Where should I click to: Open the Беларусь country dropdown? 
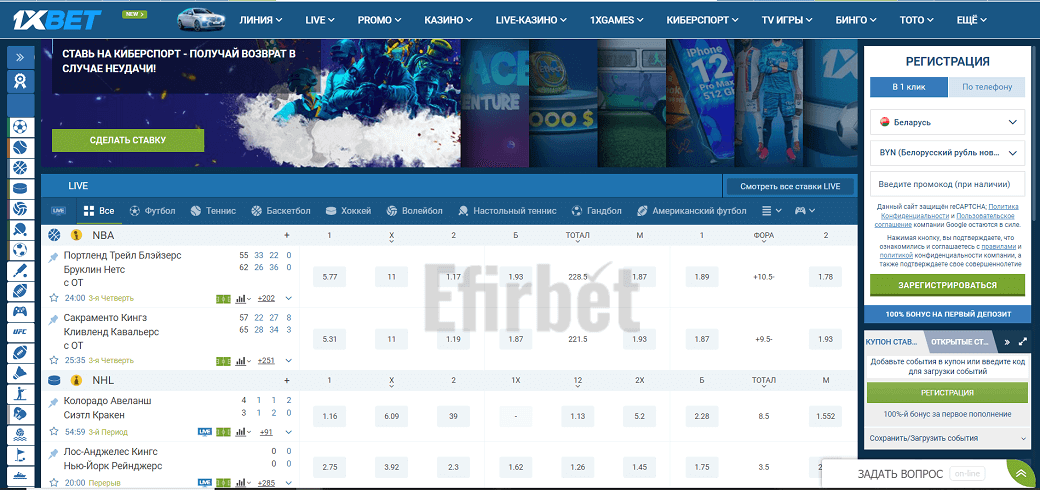tap(947, 122)
